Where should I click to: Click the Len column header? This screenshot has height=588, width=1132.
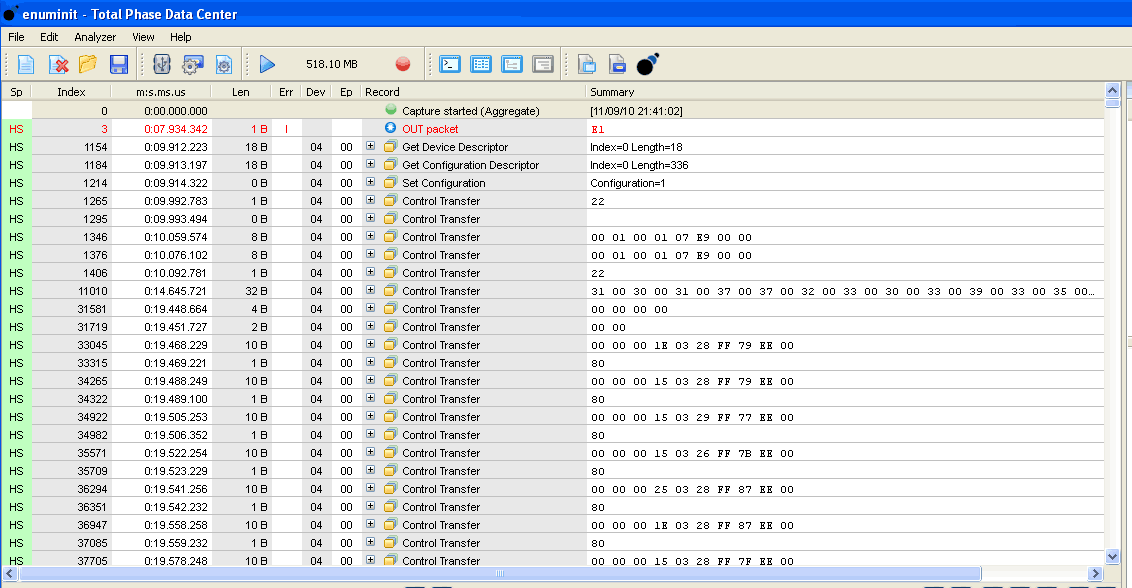pyautogui.click(x=241, y=92)
